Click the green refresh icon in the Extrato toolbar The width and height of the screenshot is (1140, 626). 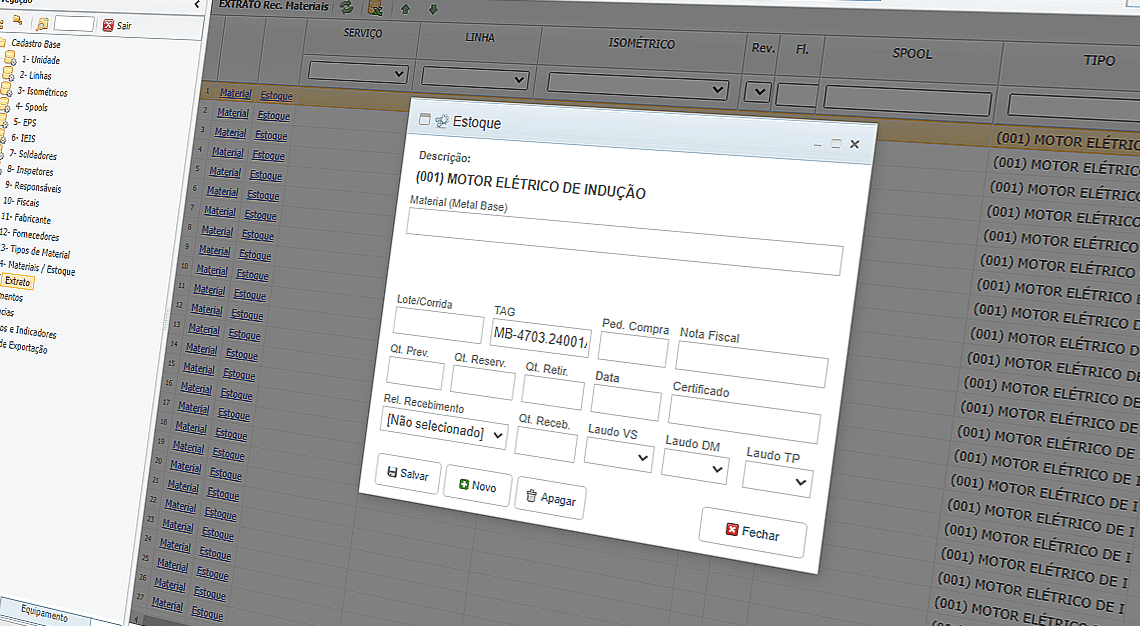(x=346, y=8)
